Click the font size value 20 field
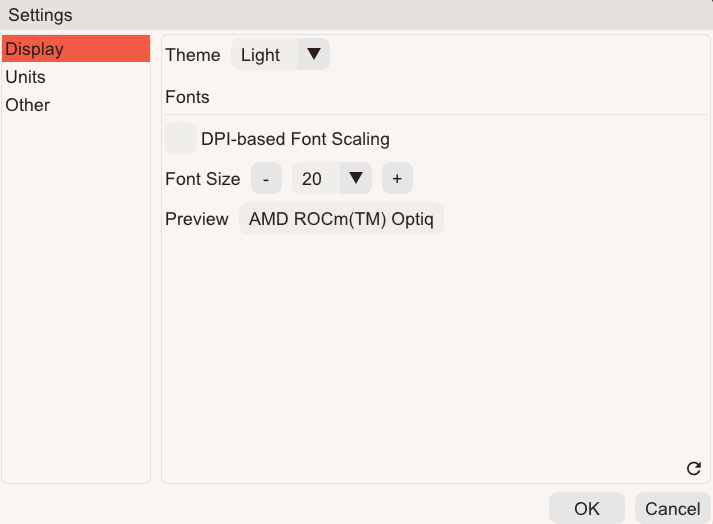The image size is (713, 524). point(314,179)
